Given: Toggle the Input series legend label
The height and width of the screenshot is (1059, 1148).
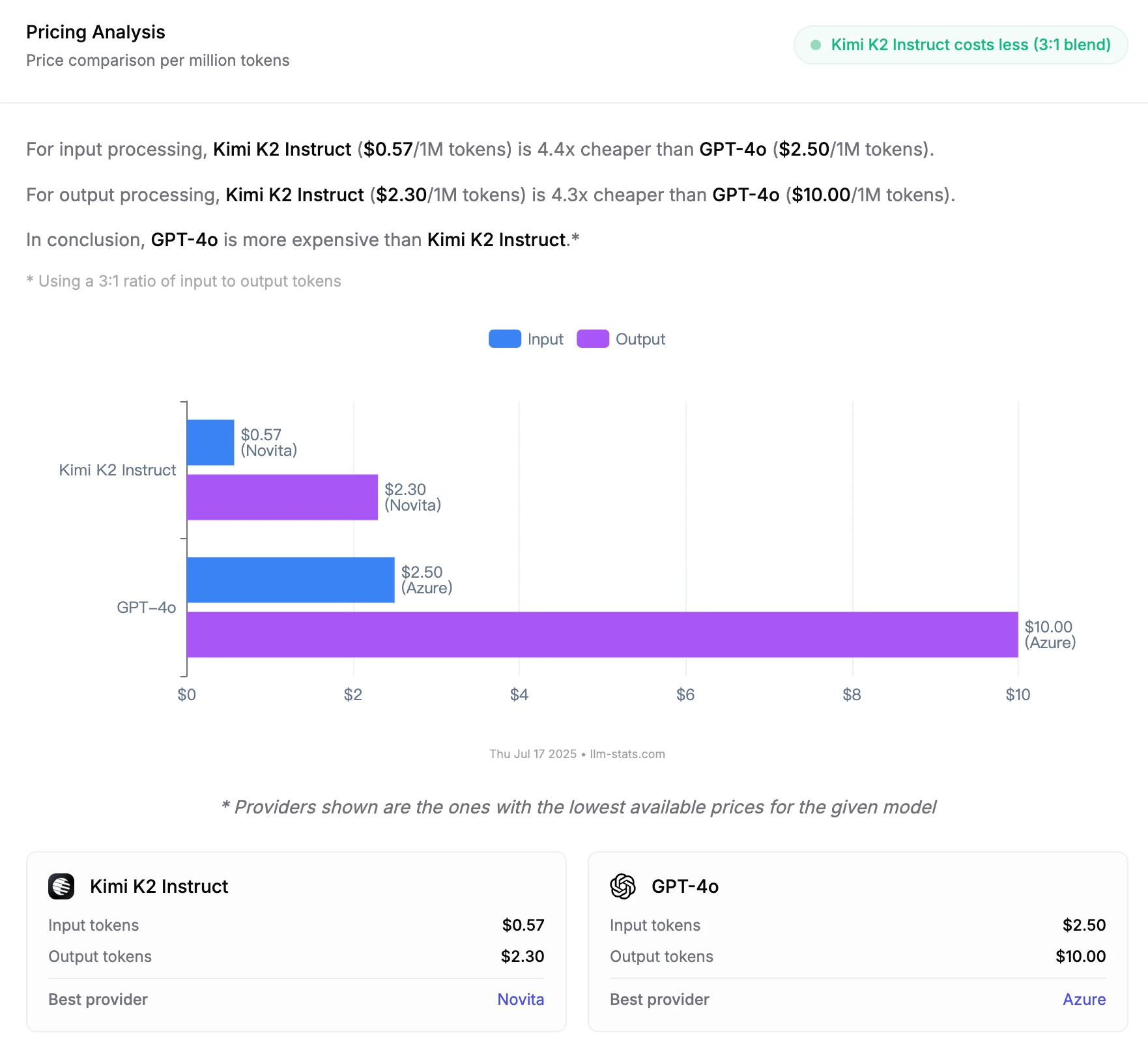Looking at the screenshot, I should click(545, 339).
